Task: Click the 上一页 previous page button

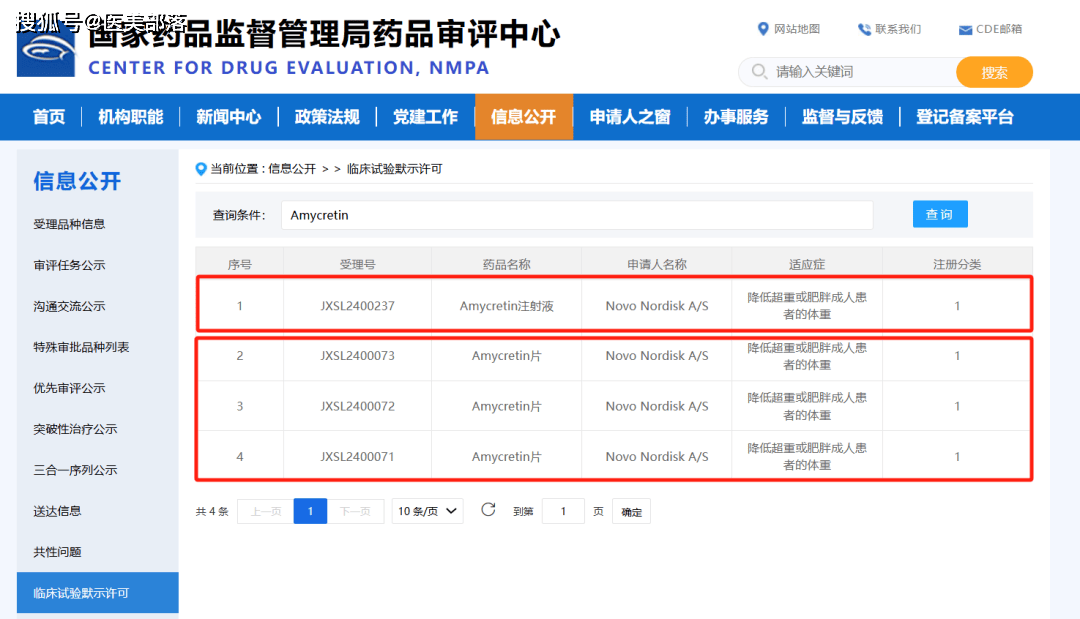Action: pyautogui.click(x=265, y=512)
